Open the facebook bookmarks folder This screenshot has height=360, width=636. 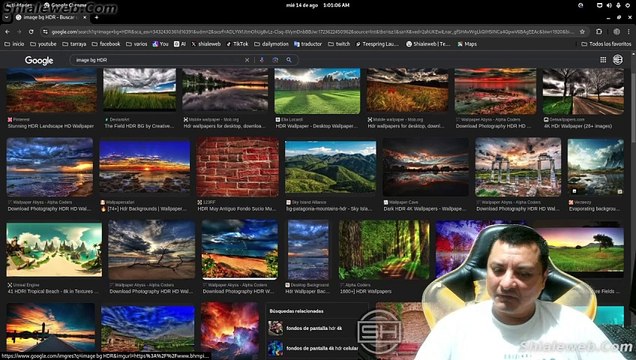tap(106, 44)
